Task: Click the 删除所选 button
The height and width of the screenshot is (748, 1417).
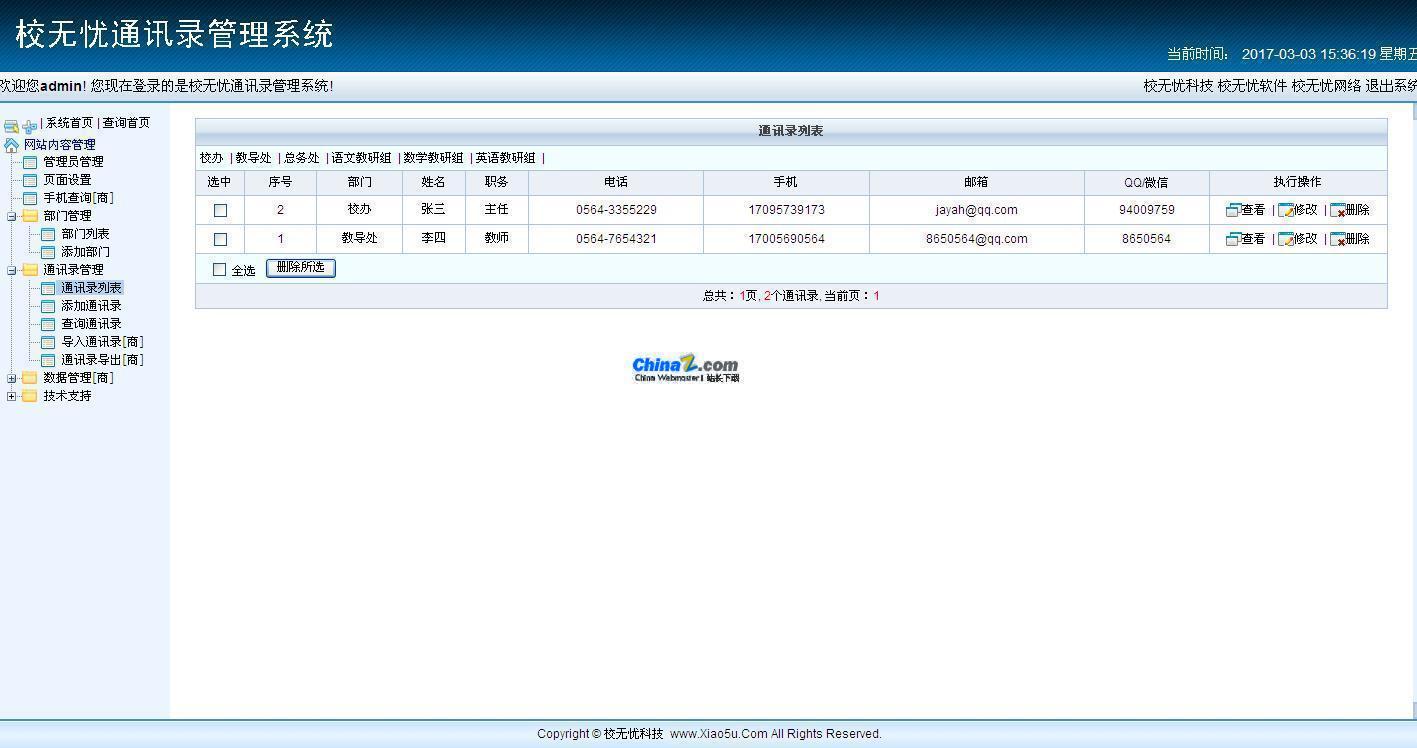Action: point(300,268)
